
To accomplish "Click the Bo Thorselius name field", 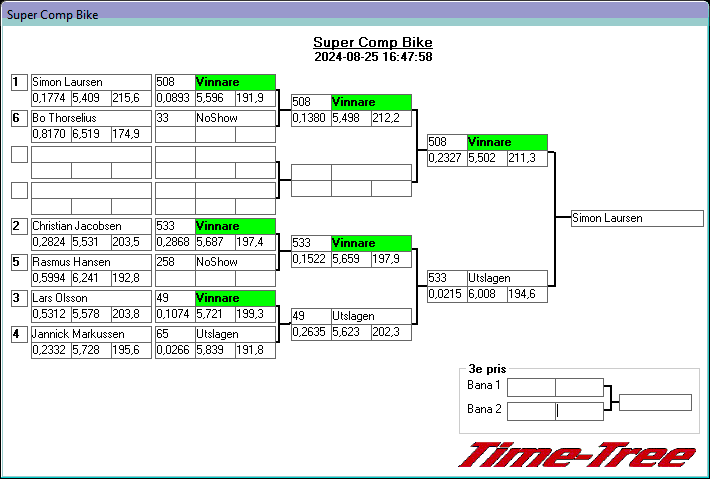I will 91,118.
